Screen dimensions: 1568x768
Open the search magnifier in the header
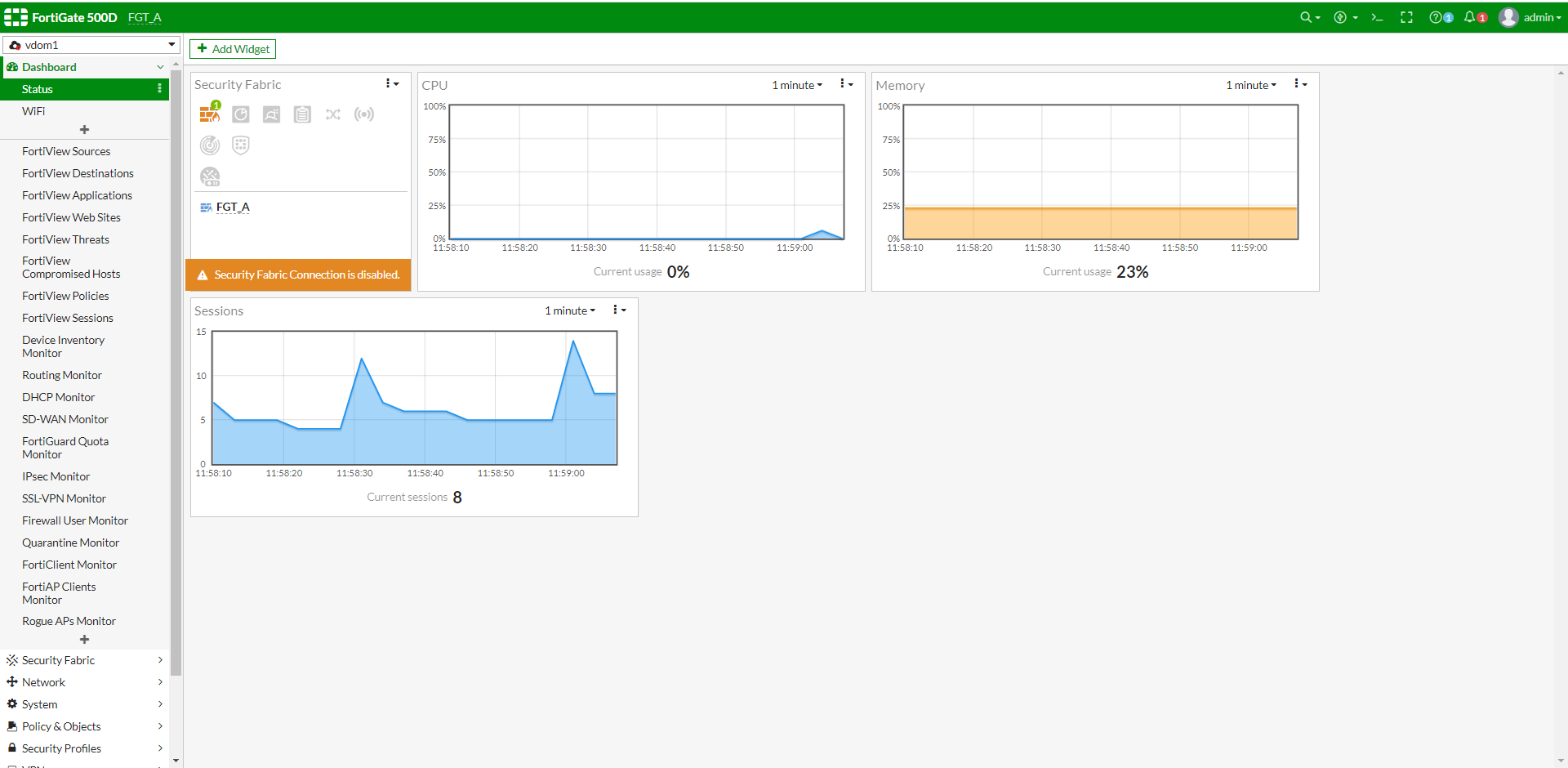(1306, 17)
